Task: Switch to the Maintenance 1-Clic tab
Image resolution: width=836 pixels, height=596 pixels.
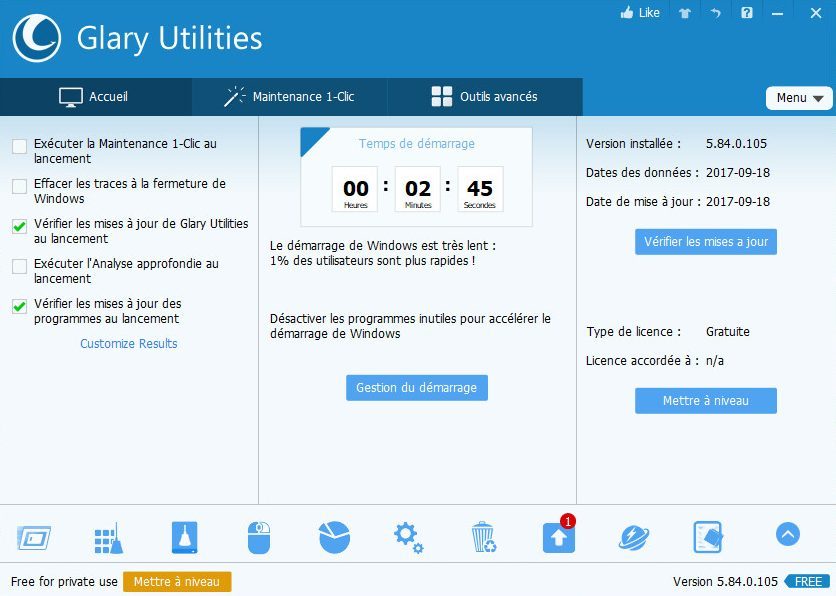Action: coord(289,97)
